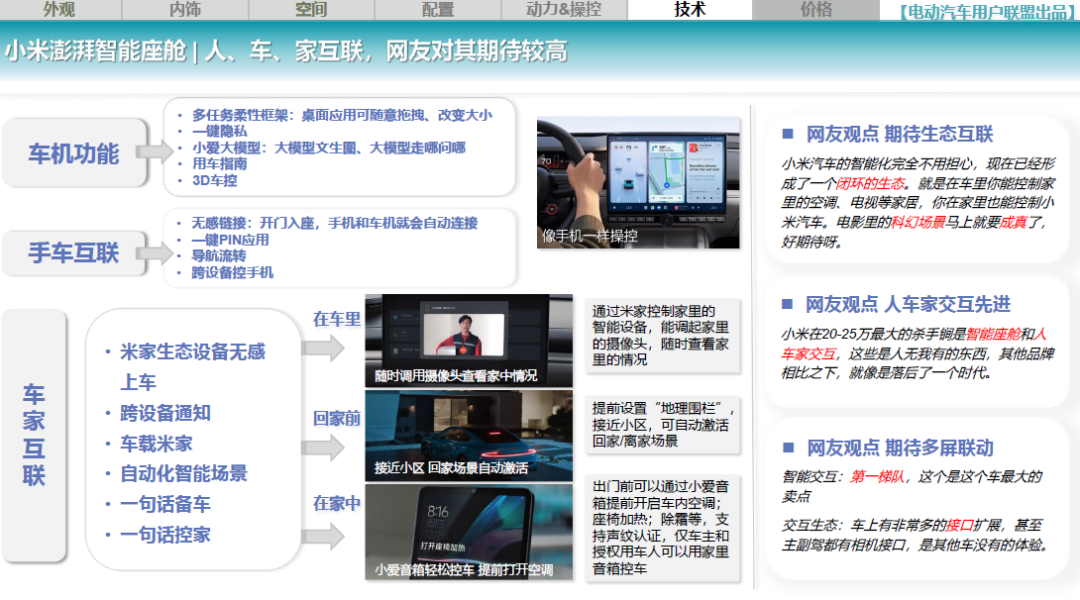Image resolution: width=1080 pixels, height=600 pixels.
Task: Switch to the 价格 tab
Action: point(816,10)
